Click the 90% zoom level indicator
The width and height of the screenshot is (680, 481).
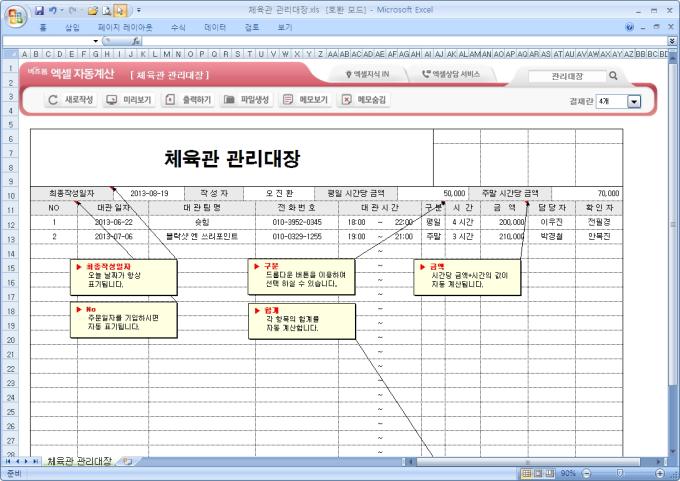[568, 473]
